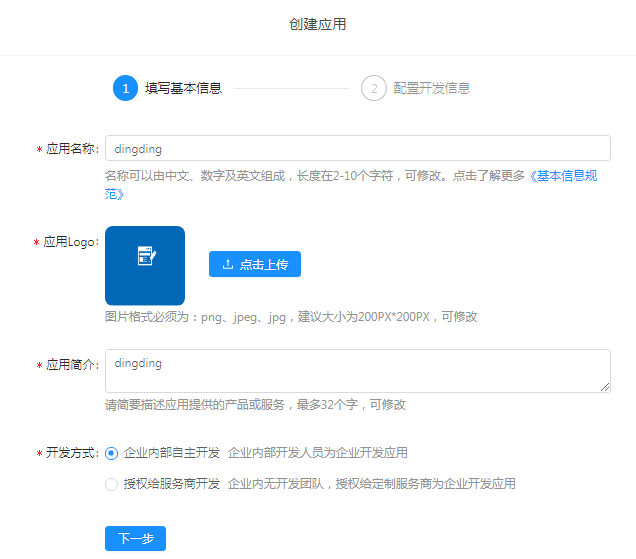Image resolution: width=636 pixels, height=559 pixels.
Task: Grab the resize handle of 应用简介 textarea
Action: pos(605,387)
